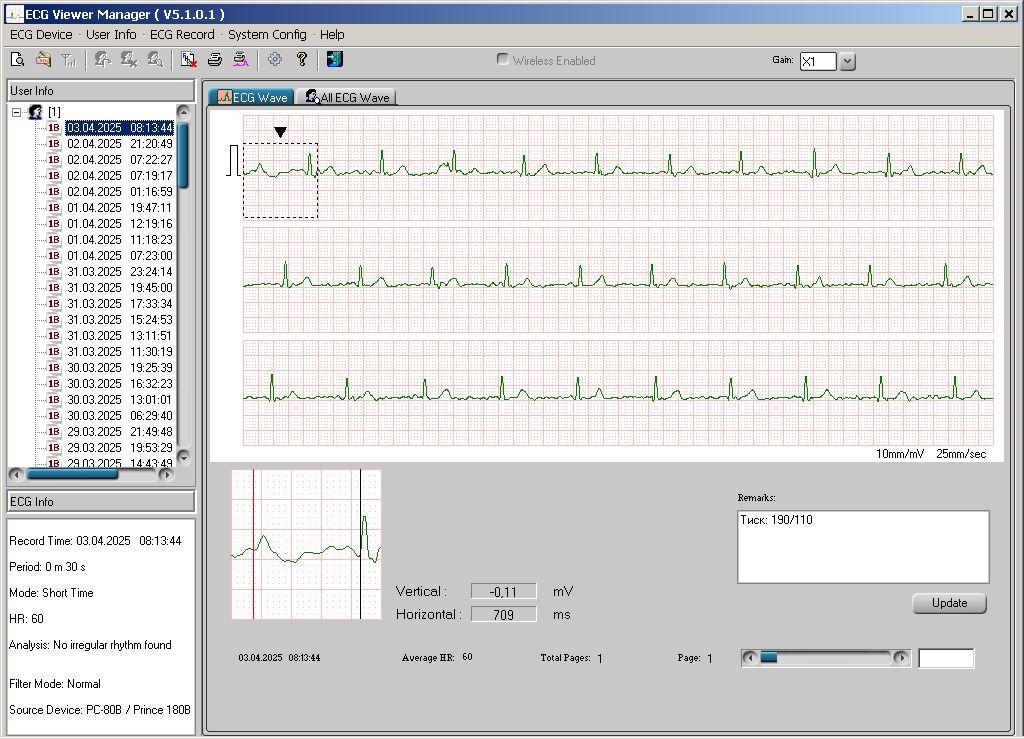This screenshot has height=739, width=1024.
Task: Click the Remarks text box
Action: [863, 547]
